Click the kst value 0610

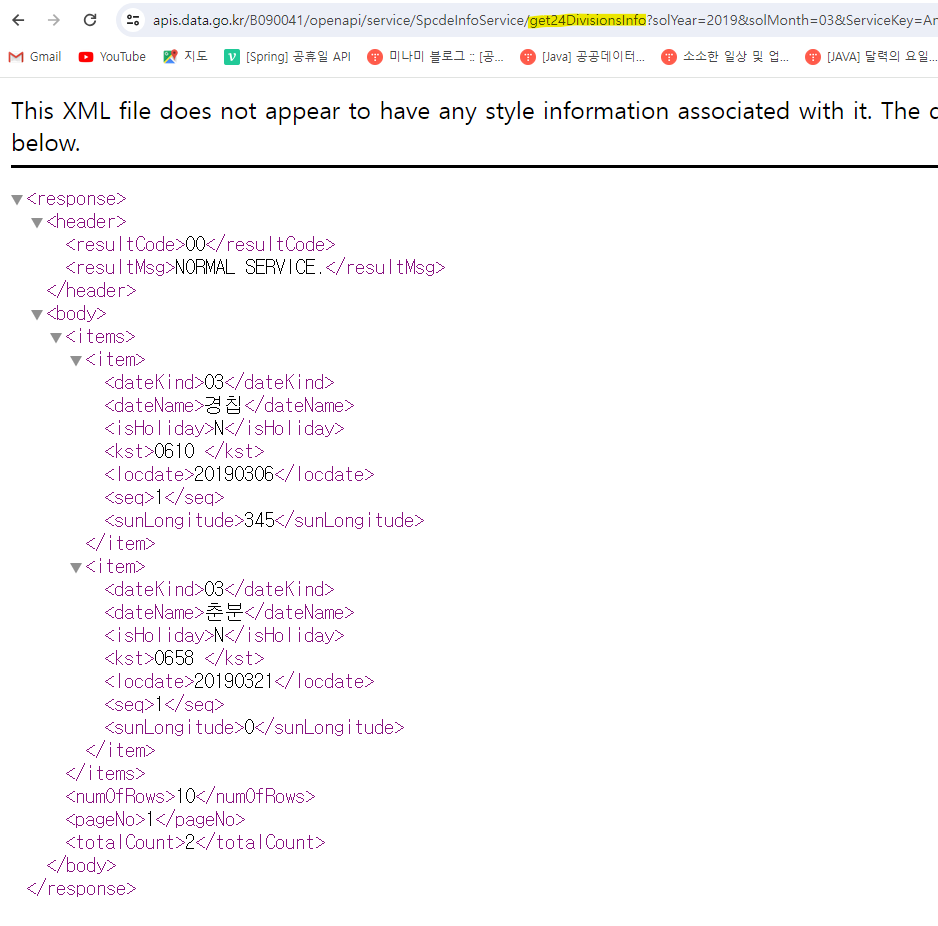click(174, 452)
